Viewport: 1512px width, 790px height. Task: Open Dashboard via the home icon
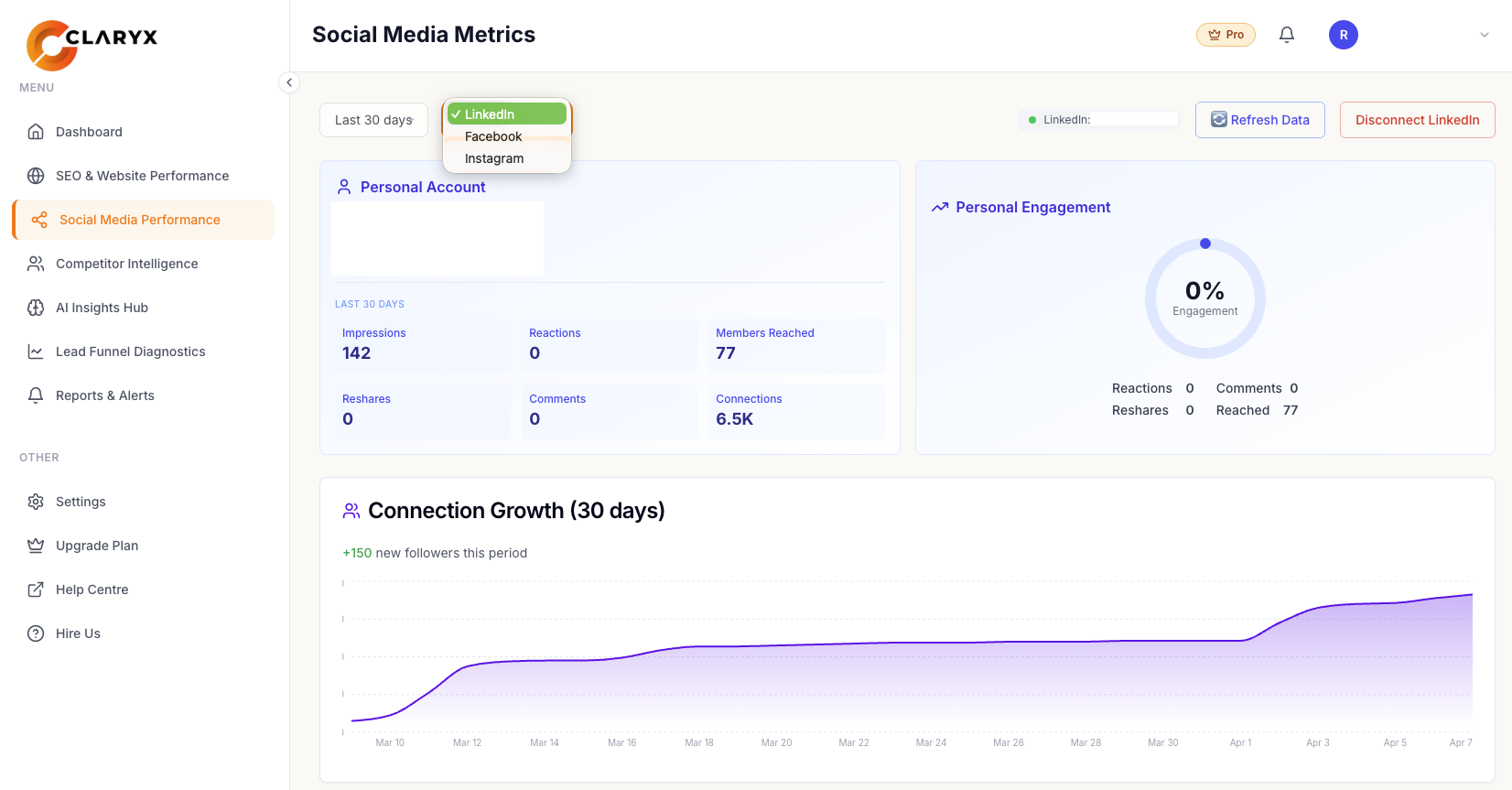(x=36, y=132)
